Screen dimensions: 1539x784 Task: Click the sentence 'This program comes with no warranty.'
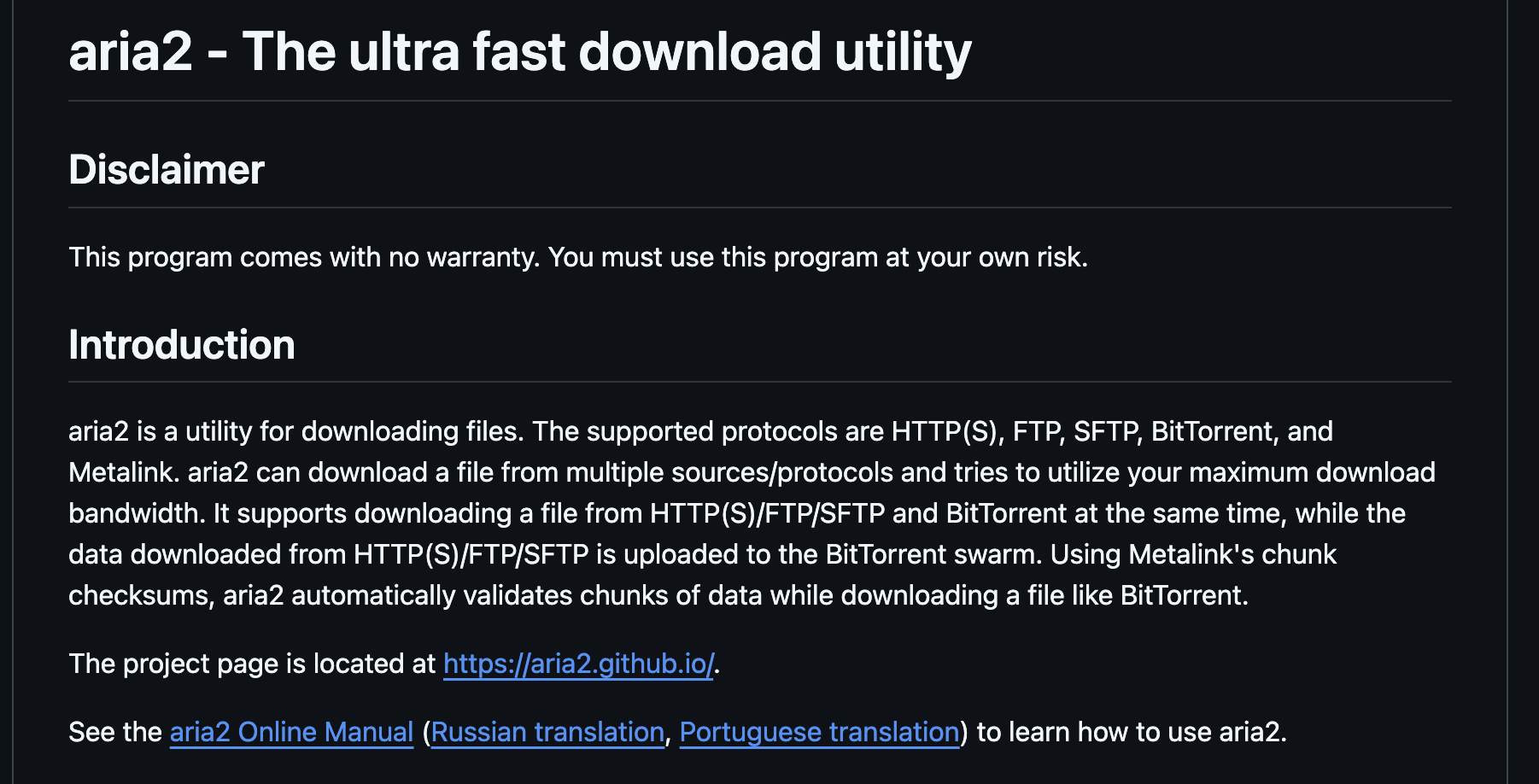pos(304,257)
